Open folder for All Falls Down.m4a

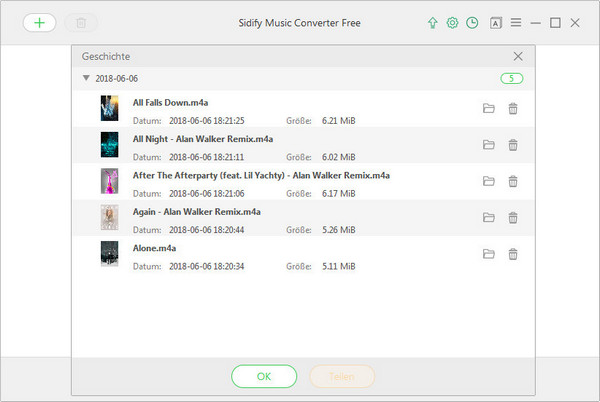[489, 108]
